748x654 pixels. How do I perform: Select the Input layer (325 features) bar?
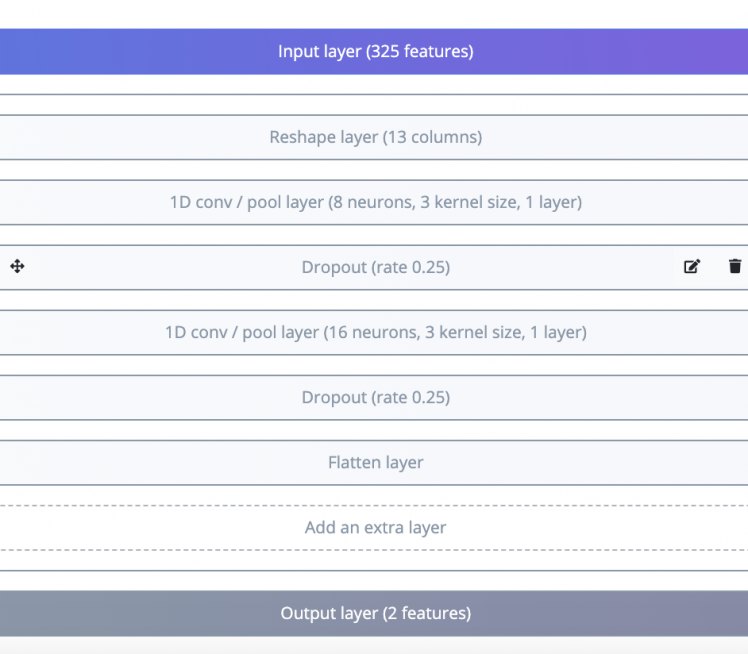coord(374,51)
